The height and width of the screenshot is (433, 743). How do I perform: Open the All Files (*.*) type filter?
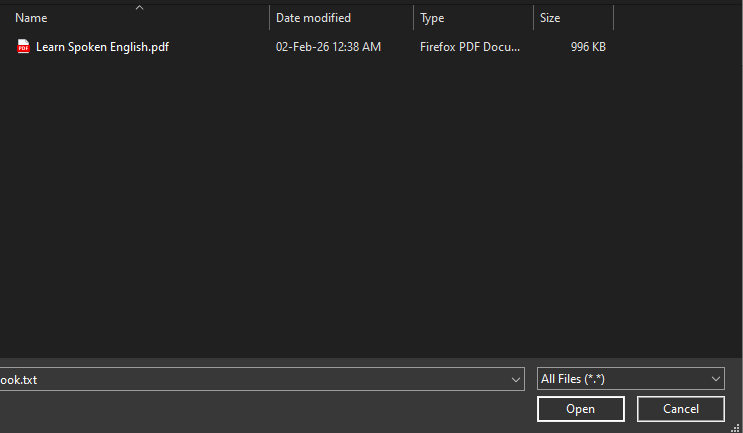click(620, 379)
